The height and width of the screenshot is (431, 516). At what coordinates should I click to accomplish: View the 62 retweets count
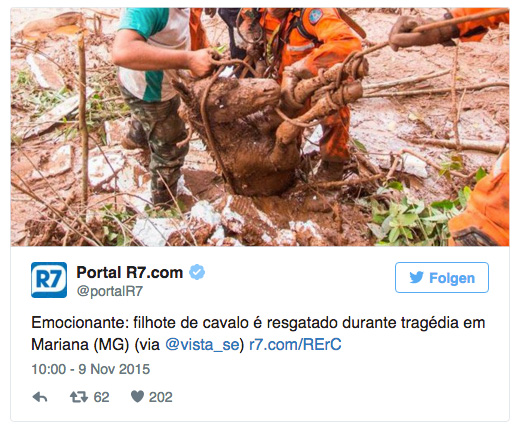pos(101,397)
